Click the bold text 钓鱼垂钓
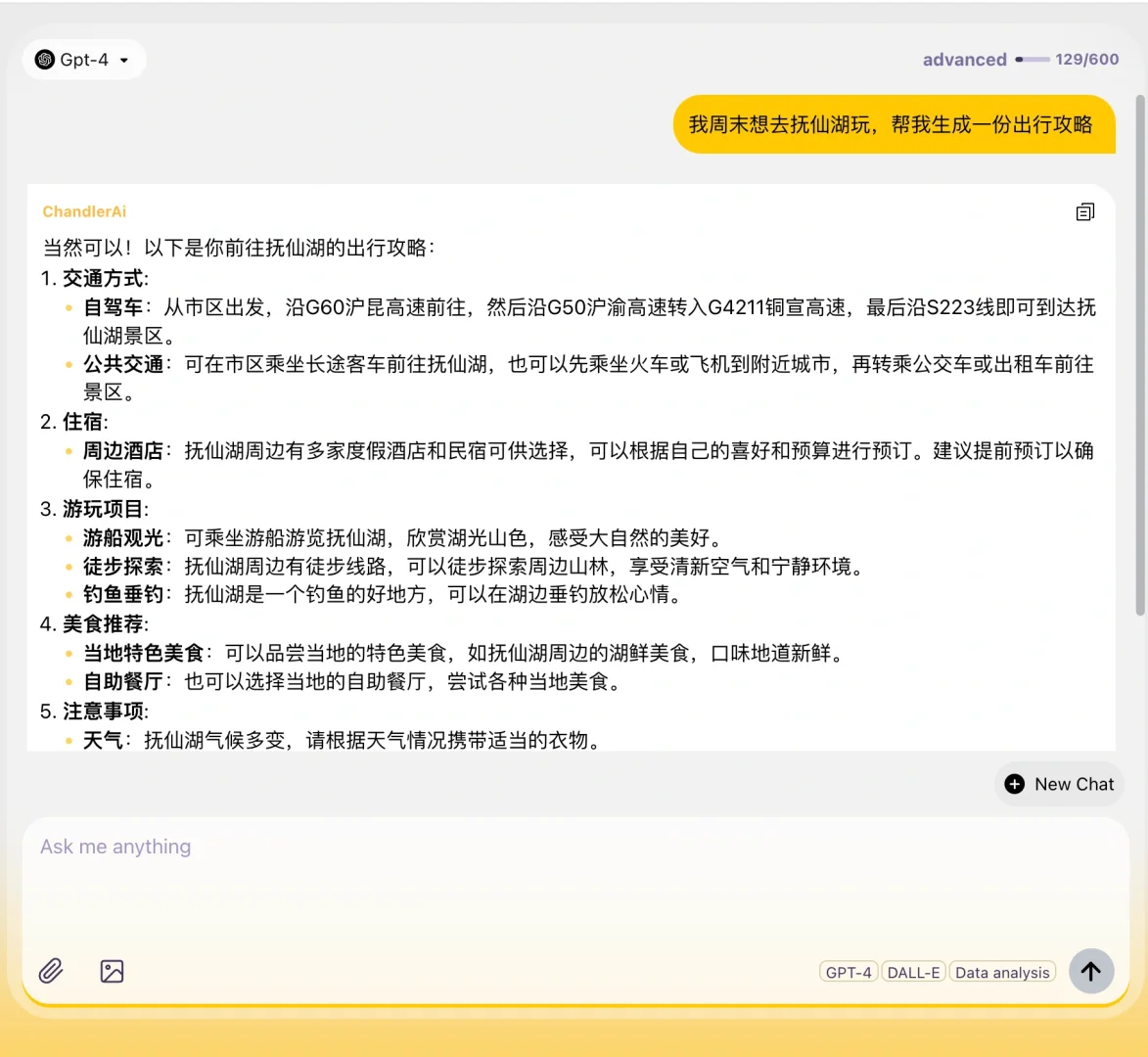 (123, 594)
